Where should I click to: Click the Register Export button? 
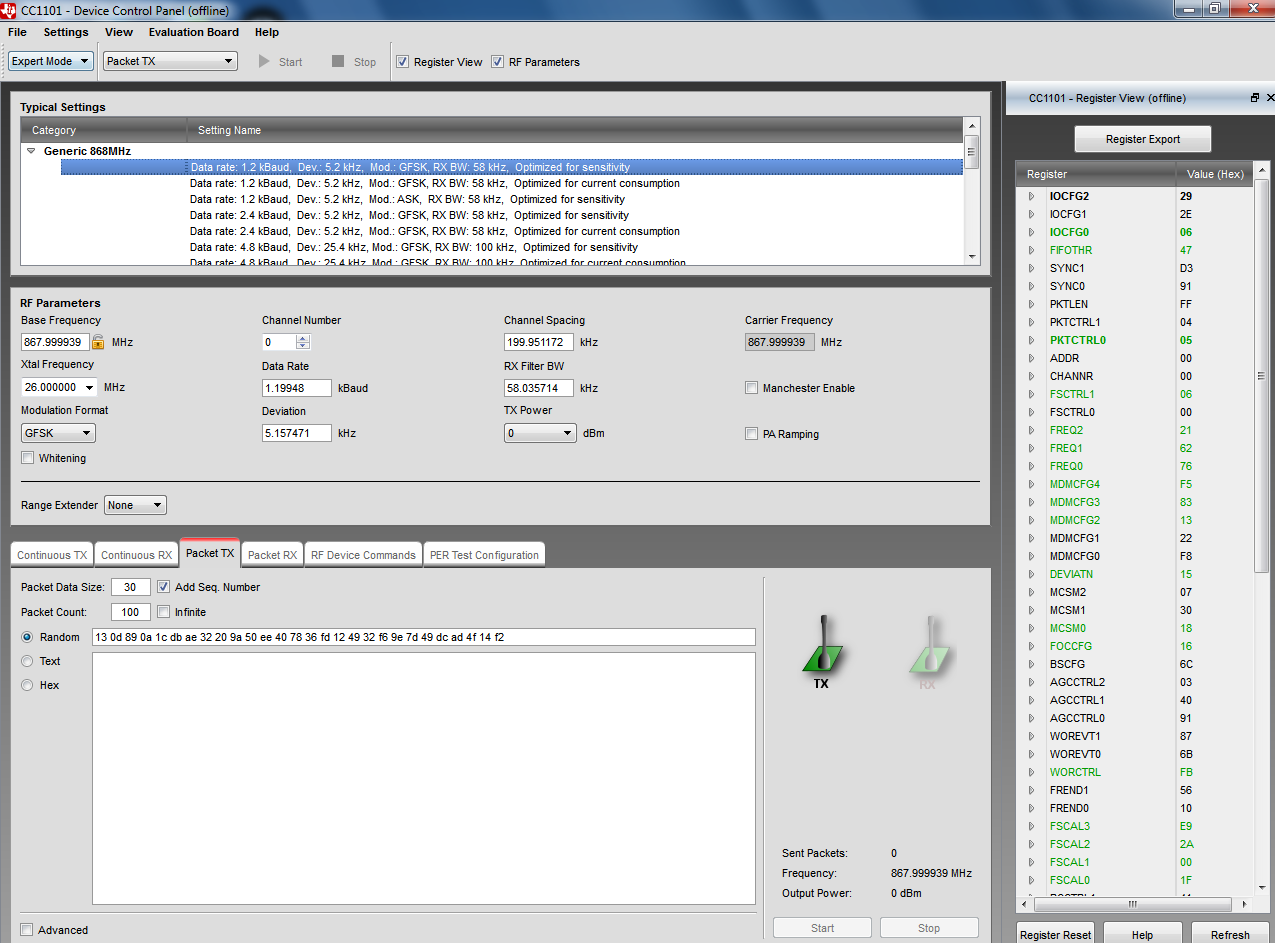point(1142,139)
